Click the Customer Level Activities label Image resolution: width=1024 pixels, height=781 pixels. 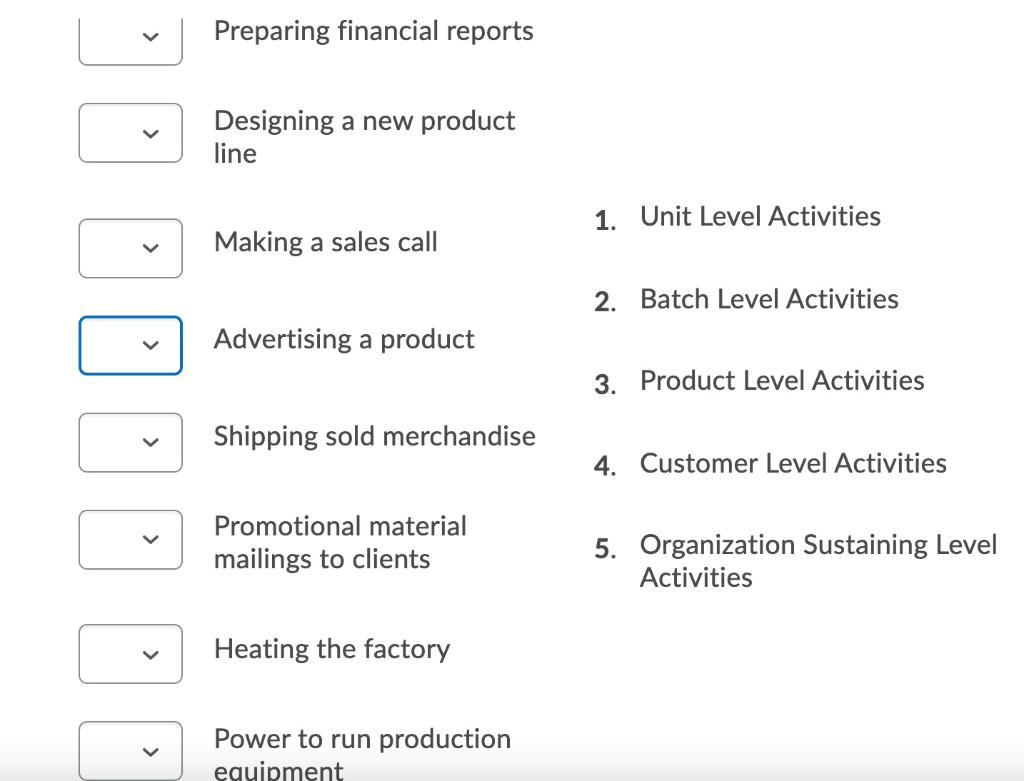point(793,463)
